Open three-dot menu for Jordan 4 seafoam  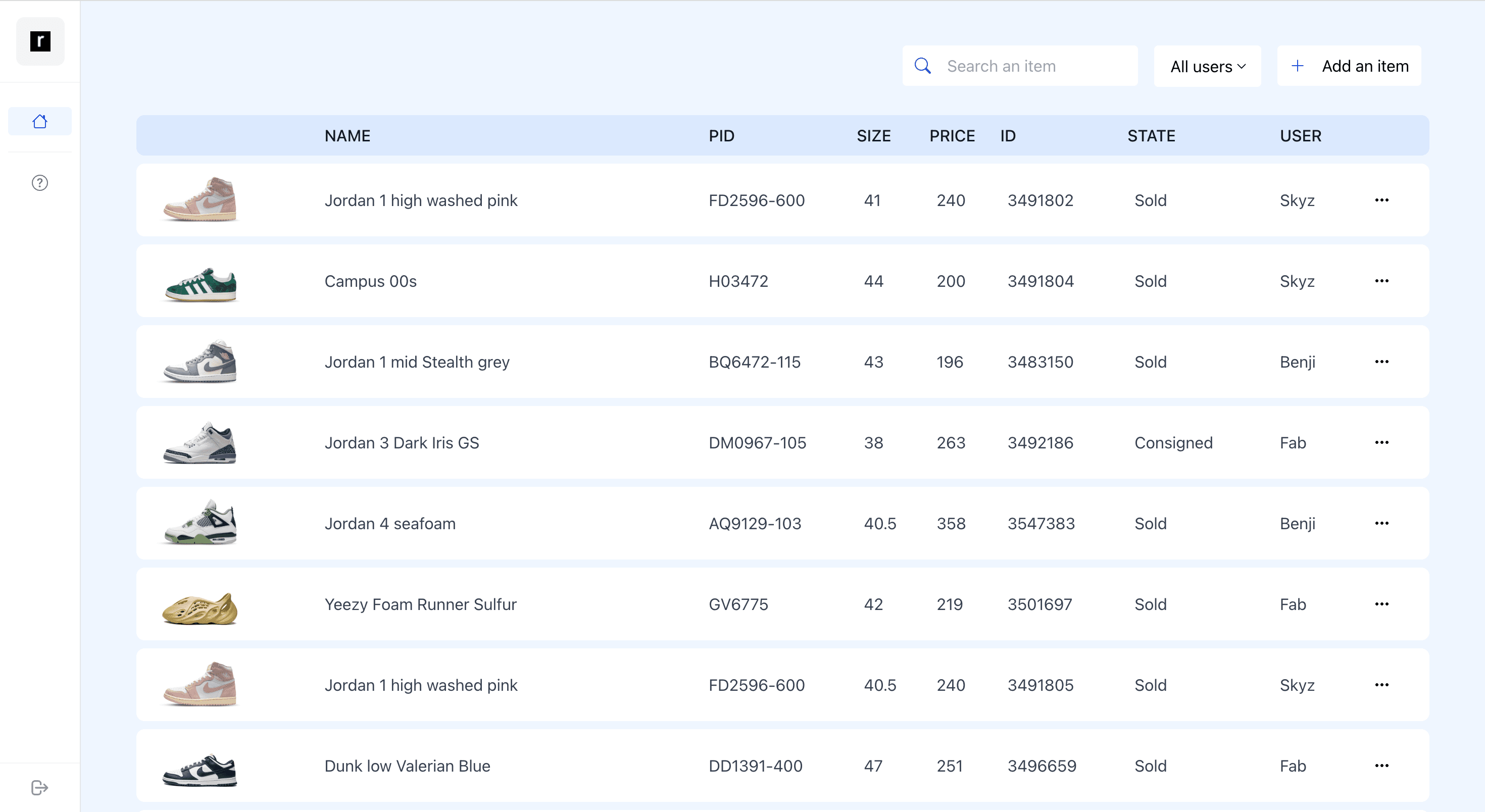[1381, 523]
